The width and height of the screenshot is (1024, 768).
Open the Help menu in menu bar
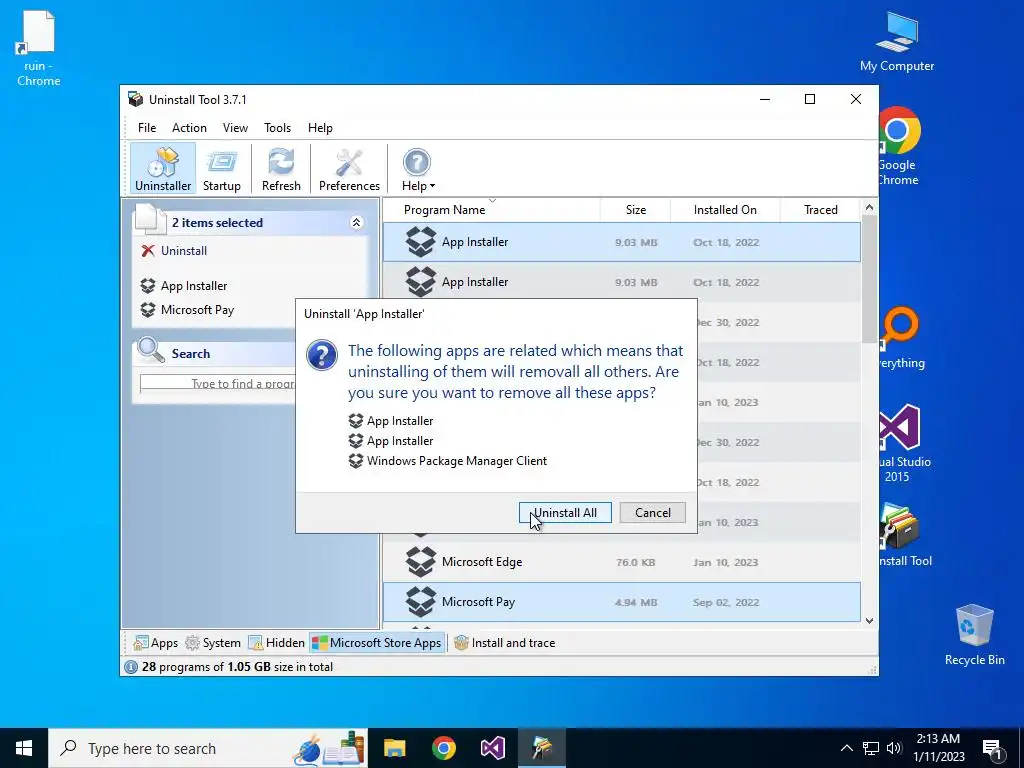(x=320, y=128)
